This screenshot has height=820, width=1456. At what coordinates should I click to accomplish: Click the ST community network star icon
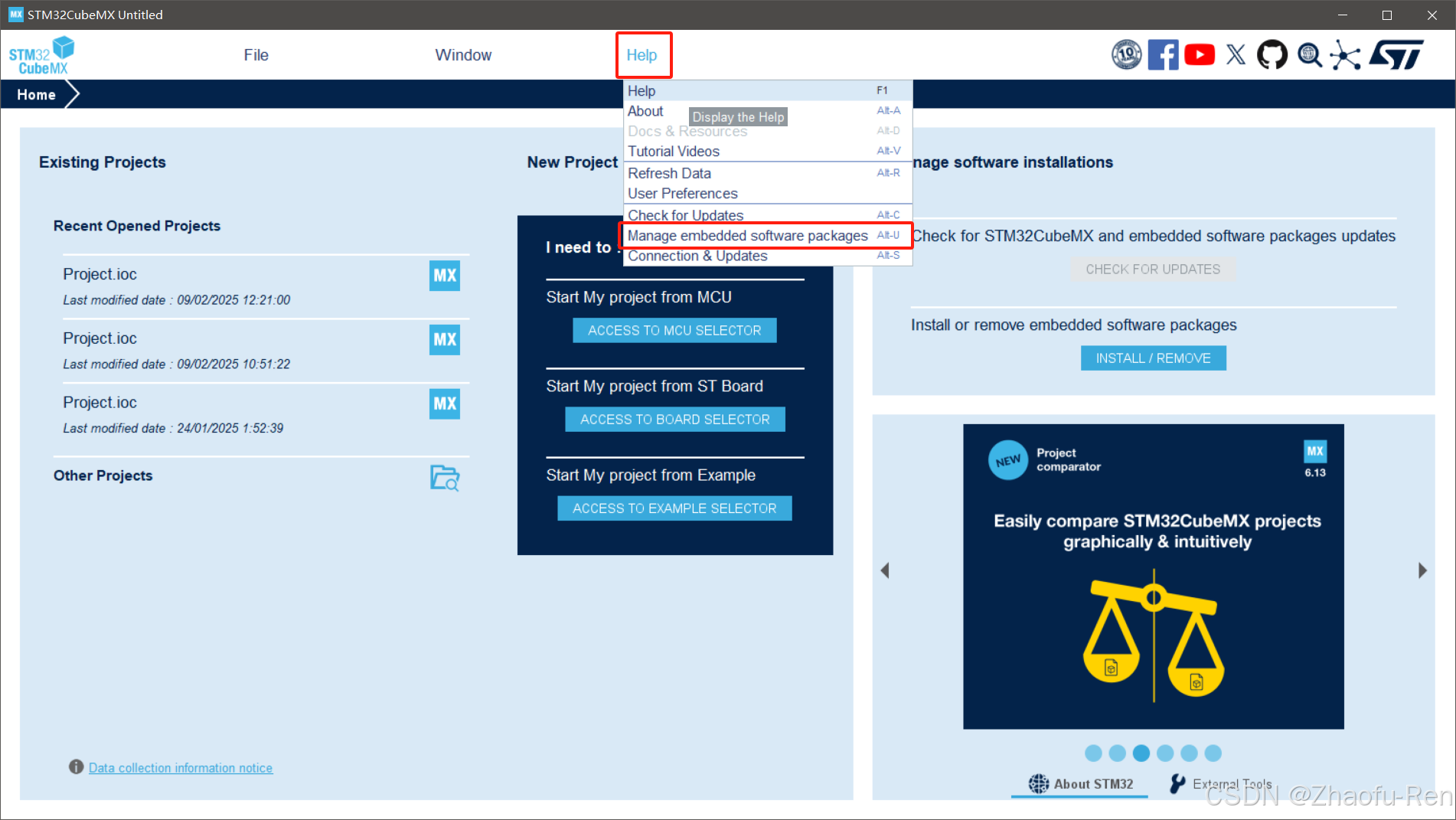(1346, 54)
